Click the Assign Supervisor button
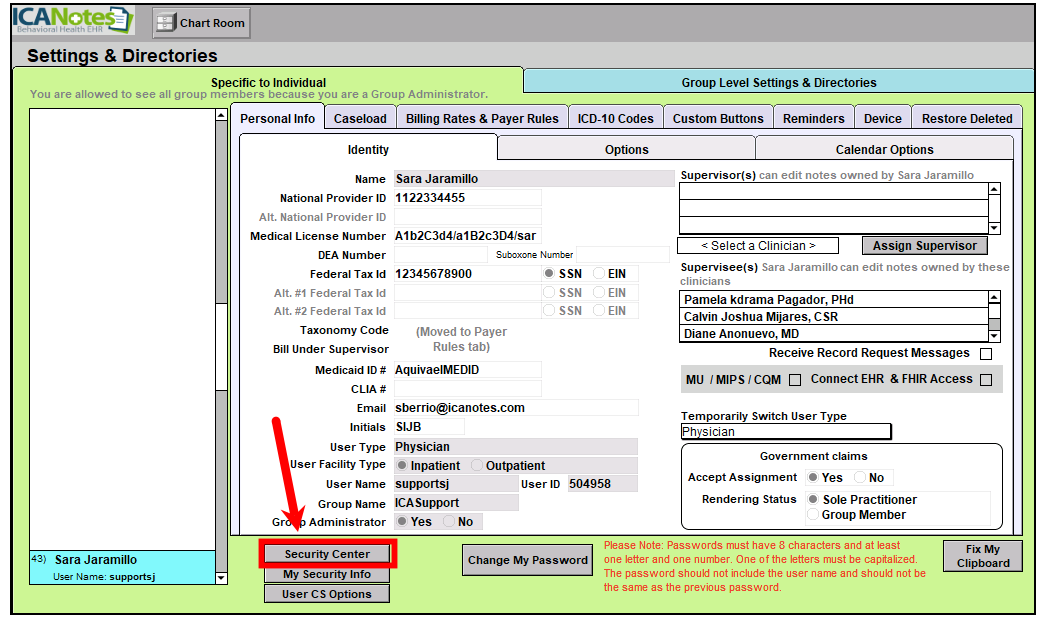 click(924, 246)
